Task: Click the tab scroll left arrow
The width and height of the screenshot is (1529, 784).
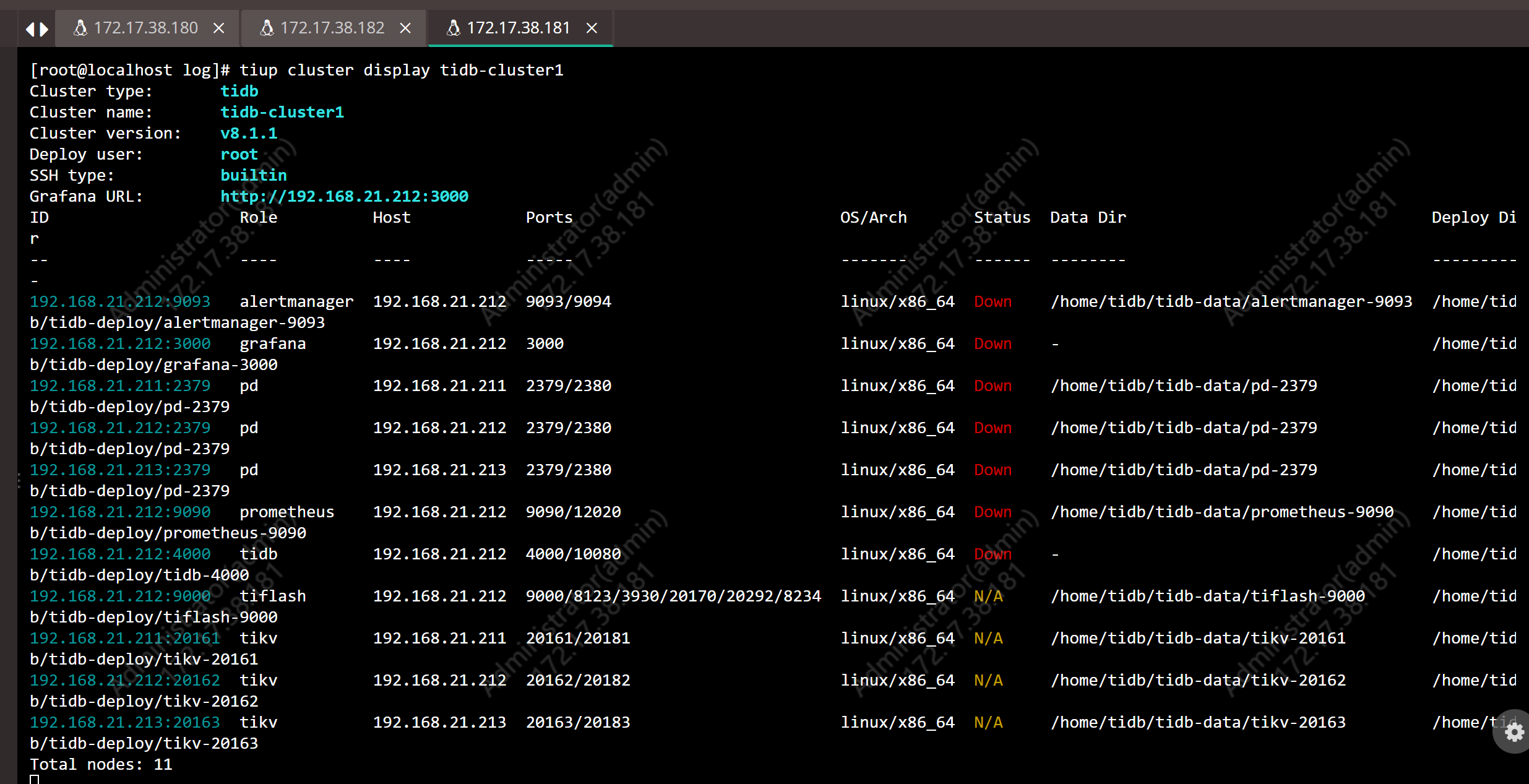Action: pos(30,28)
